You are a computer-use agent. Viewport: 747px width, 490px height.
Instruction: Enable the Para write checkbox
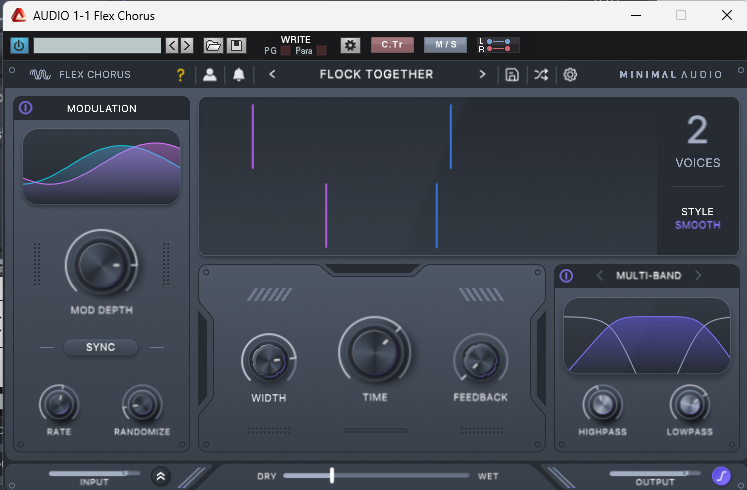[322, 50]
